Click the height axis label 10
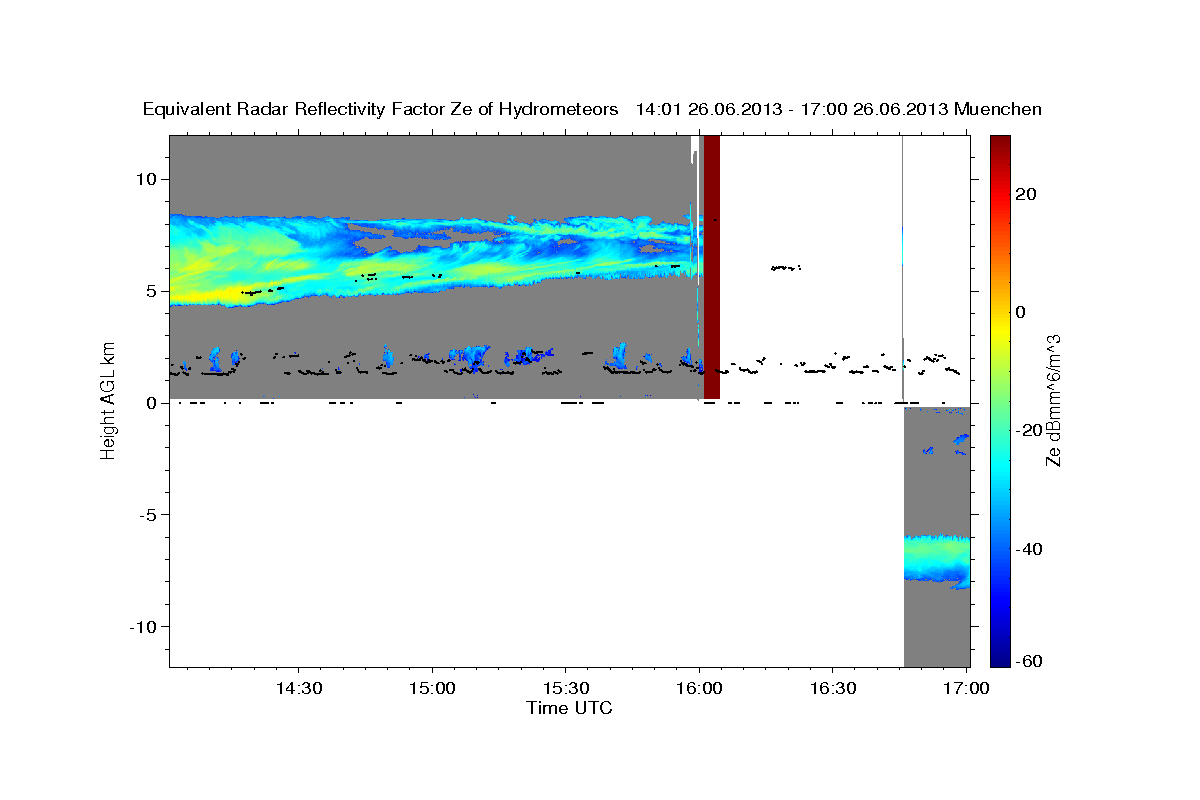This screenshot has width=1200, height=800. pyautogui.click(x=147, y=179)
